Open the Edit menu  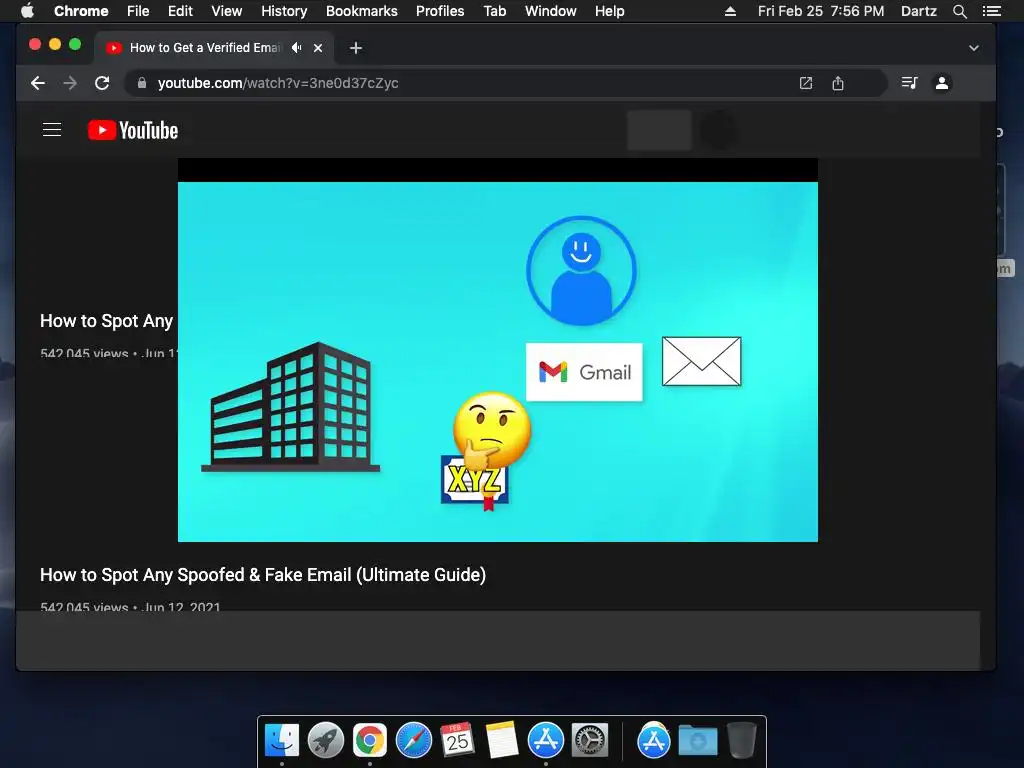click(x=180, y=11)
